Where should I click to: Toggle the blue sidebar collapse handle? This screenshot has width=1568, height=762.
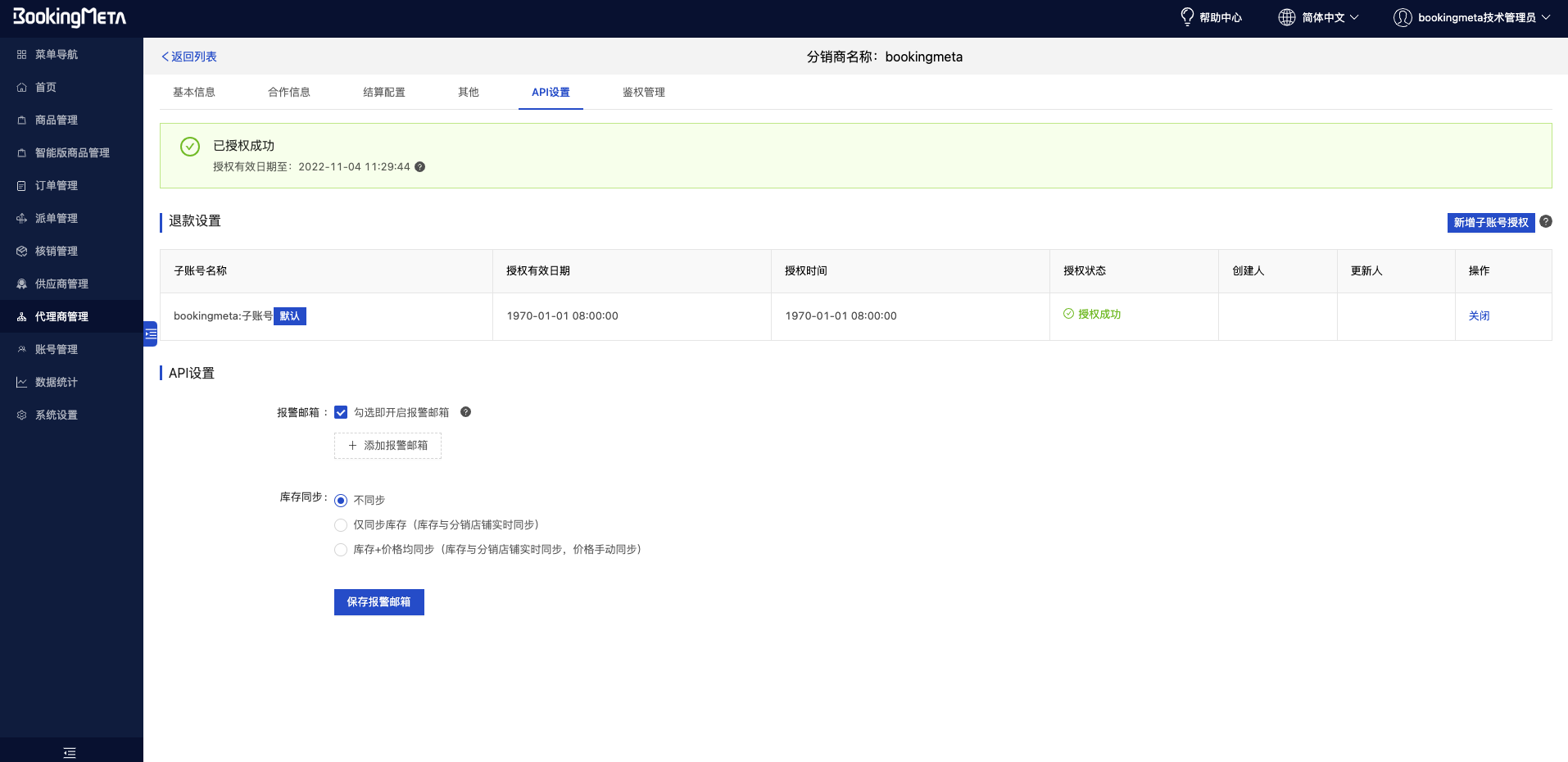(x=151, y=333)
